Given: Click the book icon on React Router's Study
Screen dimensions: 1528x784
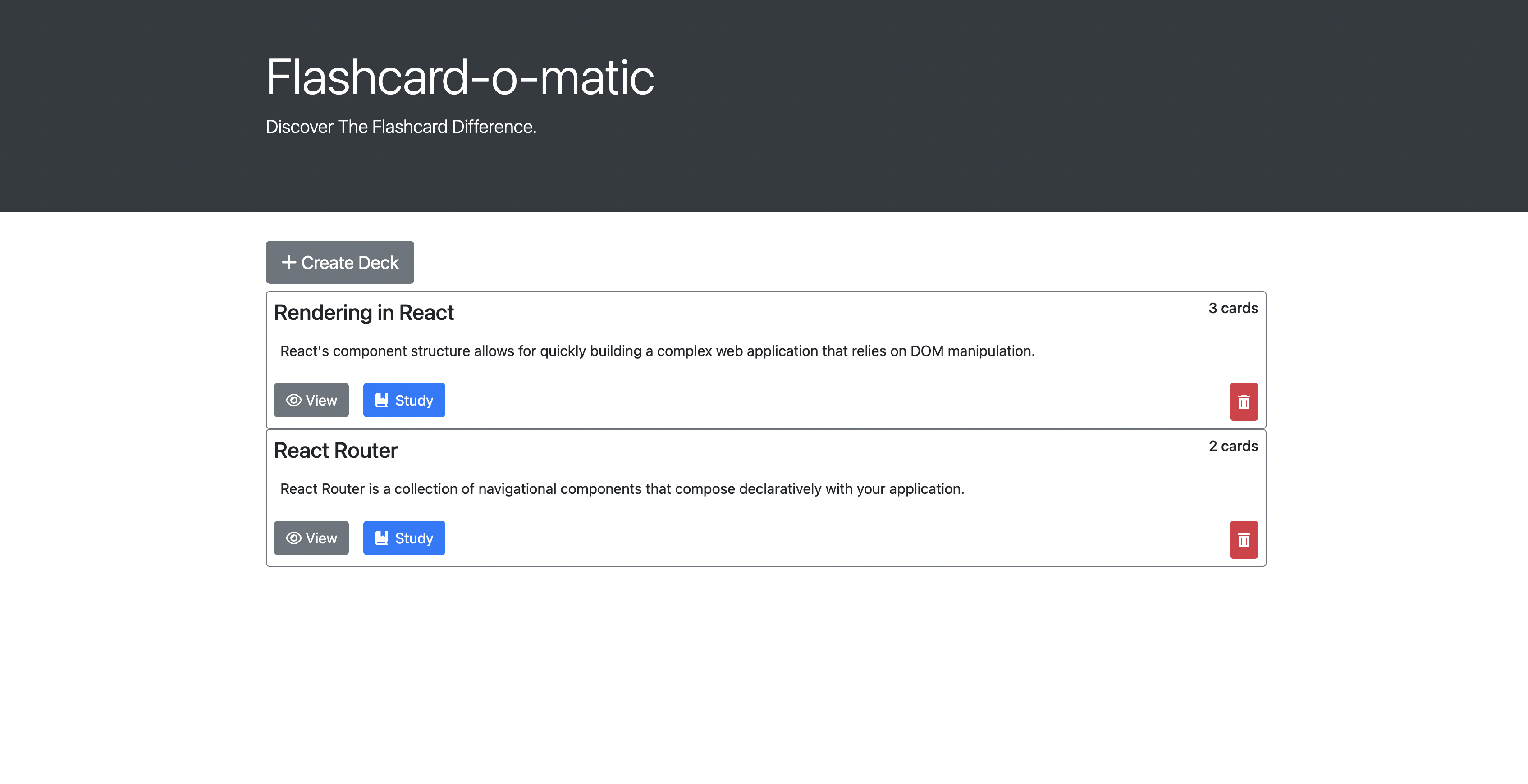Looking at the screenshot, I should 381,538.
